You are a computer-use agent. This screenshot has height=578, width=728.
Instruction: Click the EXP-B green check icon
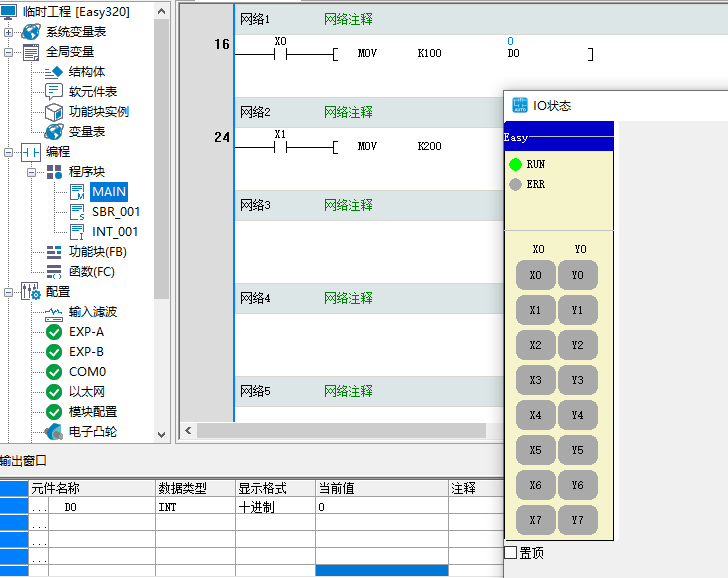[x=54, y=352]
